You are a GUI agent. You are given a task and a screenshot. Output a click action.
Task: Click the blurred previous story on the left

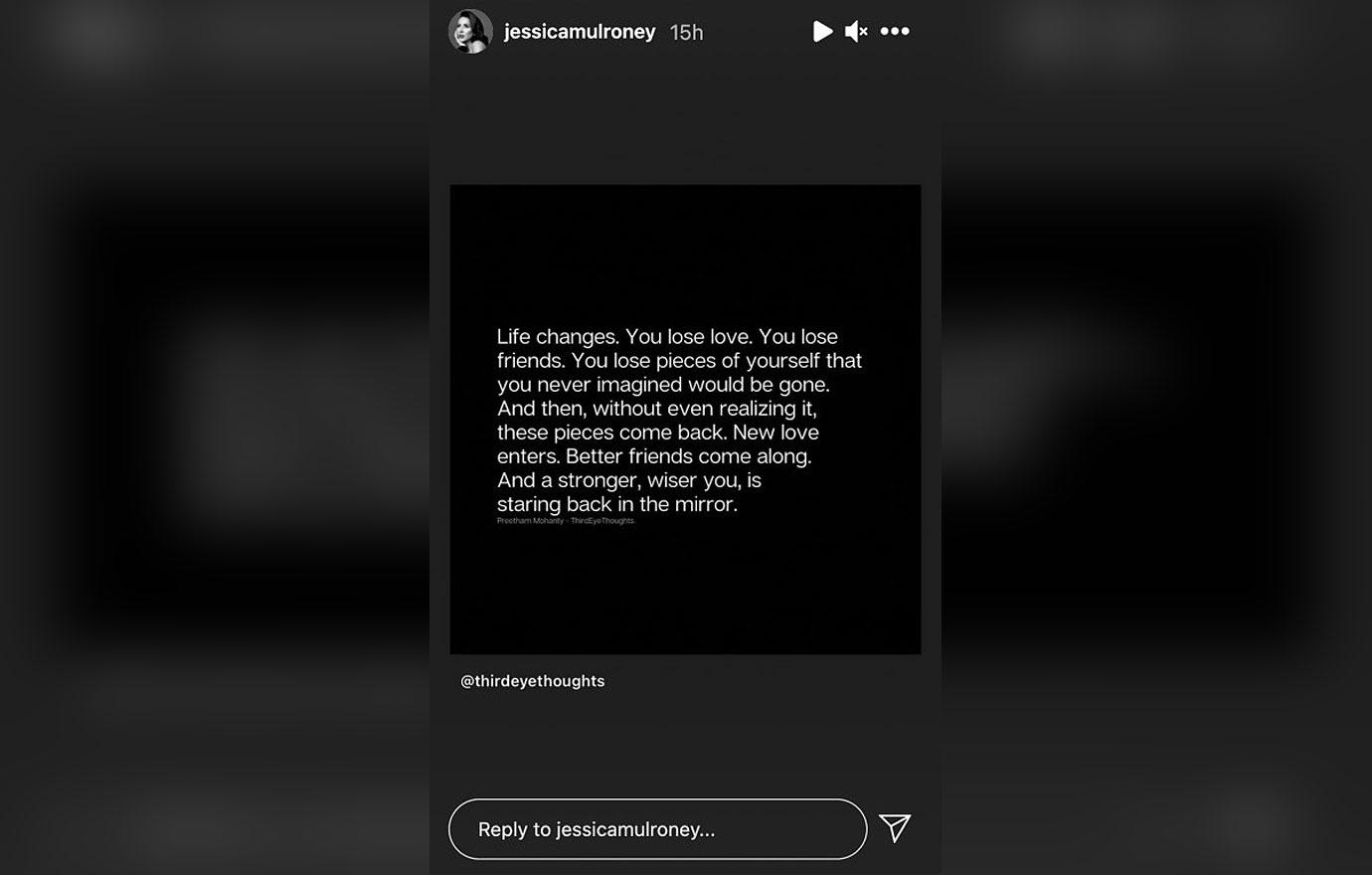pyautogui.click(x=214, y=437)
